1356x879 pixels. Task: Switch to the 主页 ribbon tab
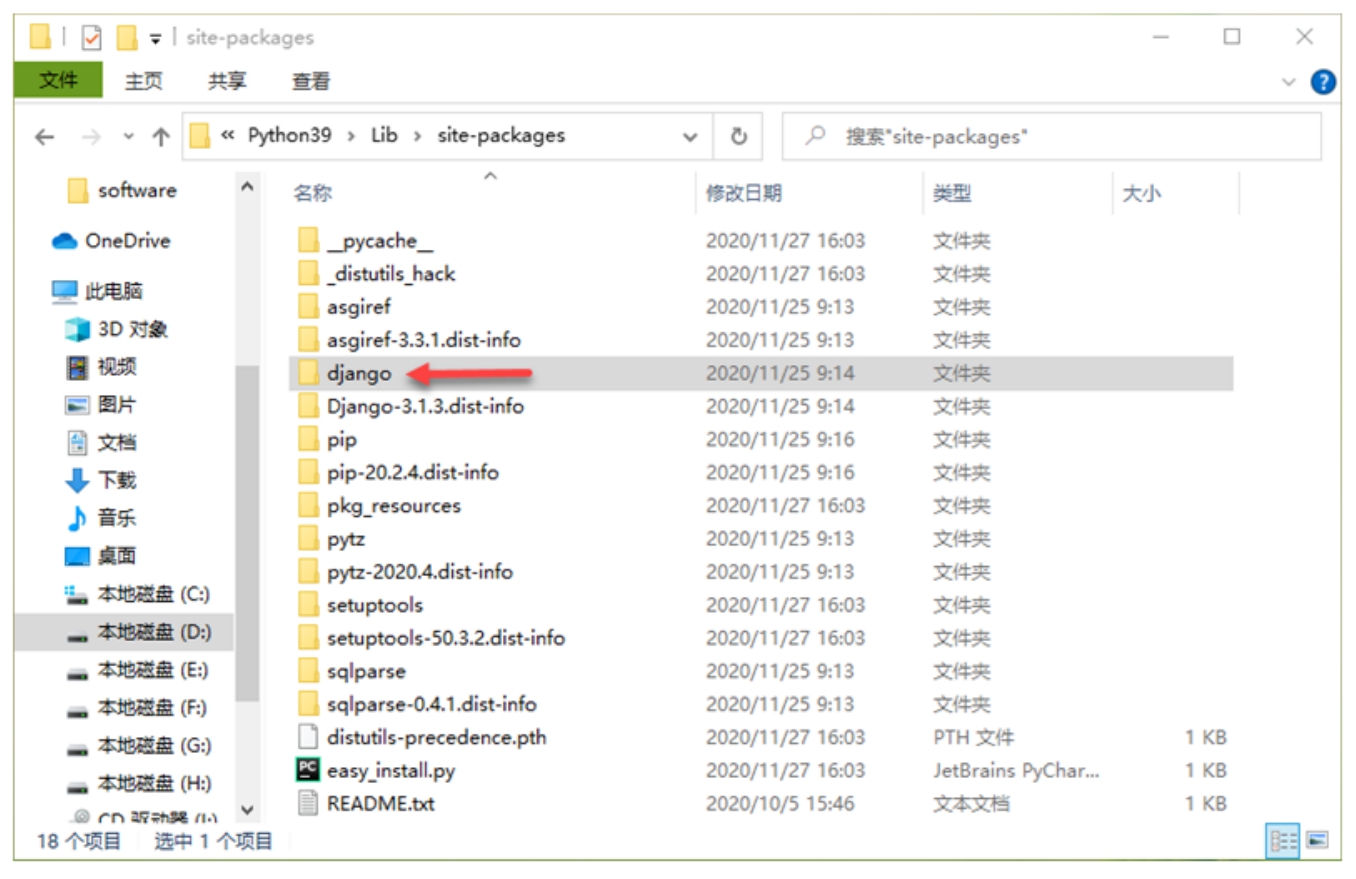tap(144, 82)
